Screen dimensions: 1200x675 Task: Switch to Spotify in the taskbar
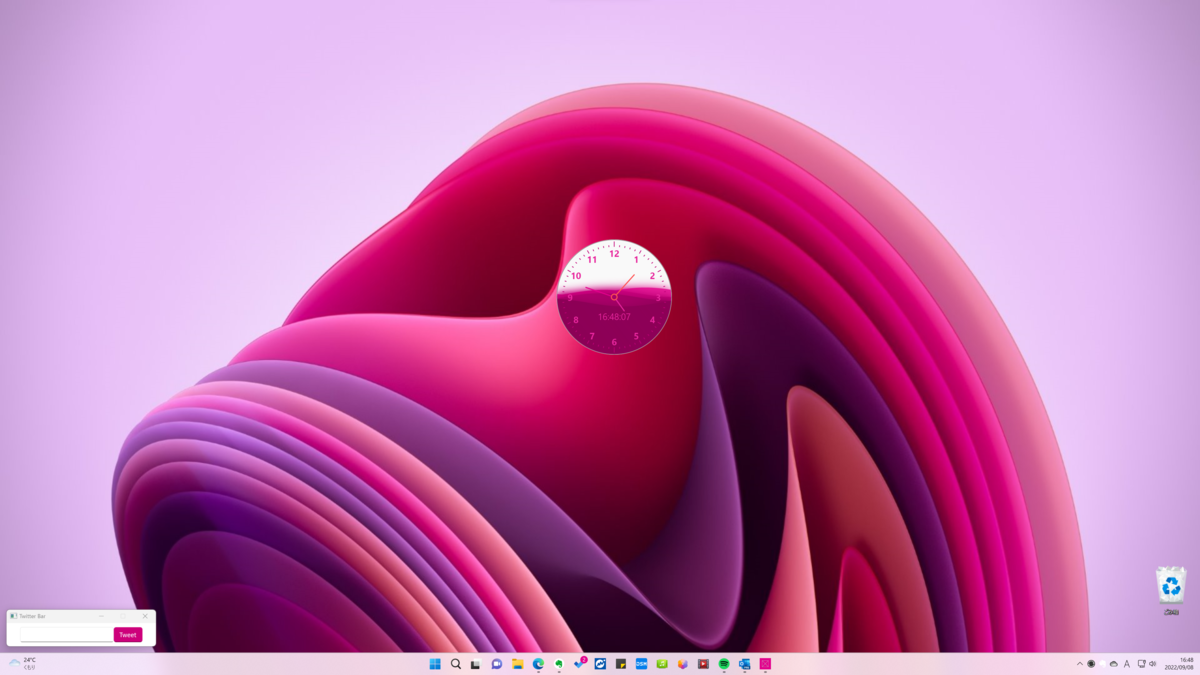pyautogui.click(x=724, y=664)
